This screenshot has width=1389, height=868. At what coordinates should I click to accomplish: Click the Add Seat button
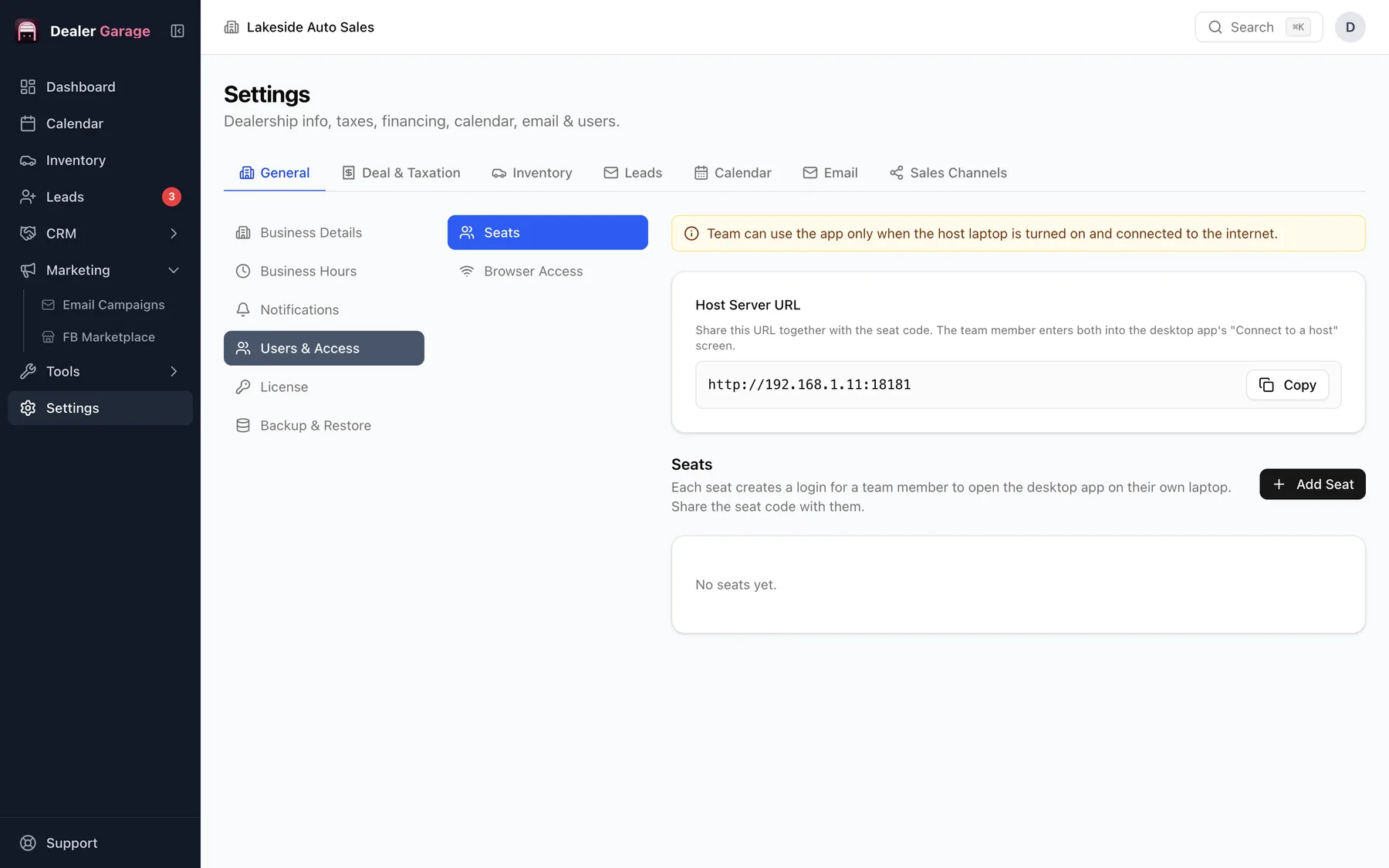point(1312,484)
